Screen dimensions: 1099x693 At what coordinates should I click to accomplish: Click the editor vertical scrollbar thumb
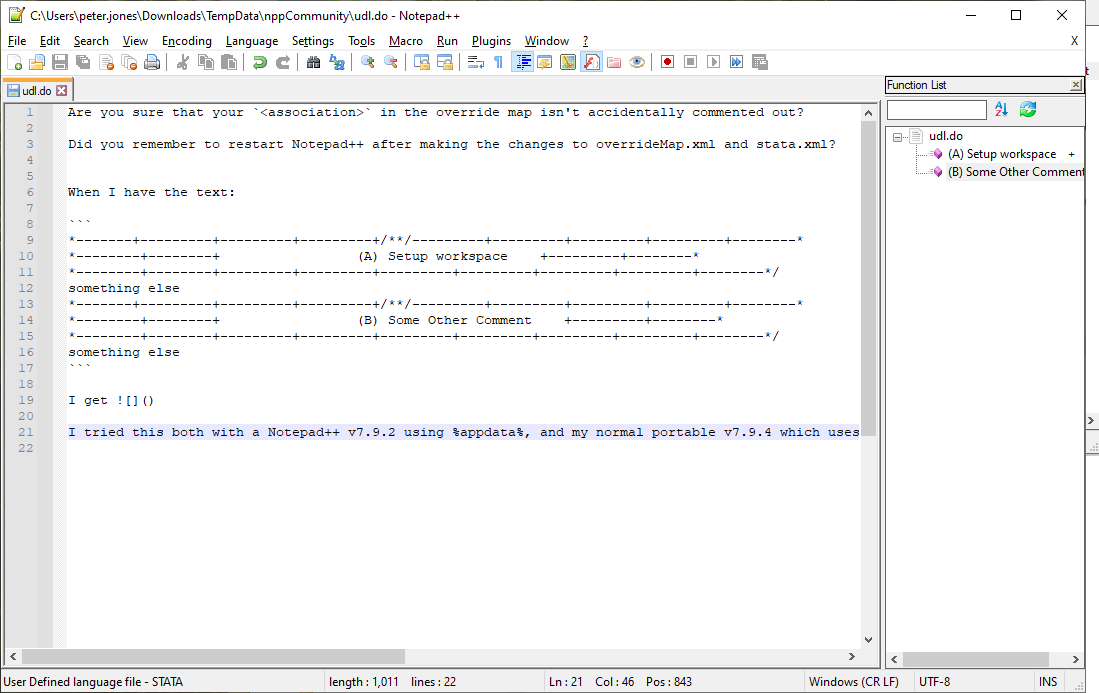click(x=868, y=279)
